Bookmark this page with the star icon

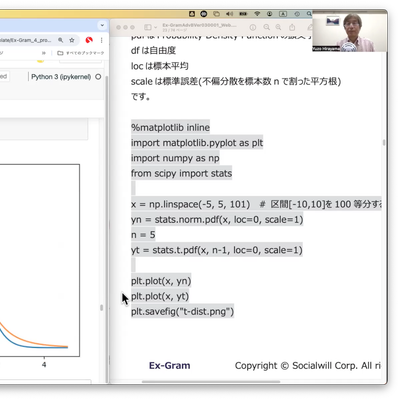[72, 40]
